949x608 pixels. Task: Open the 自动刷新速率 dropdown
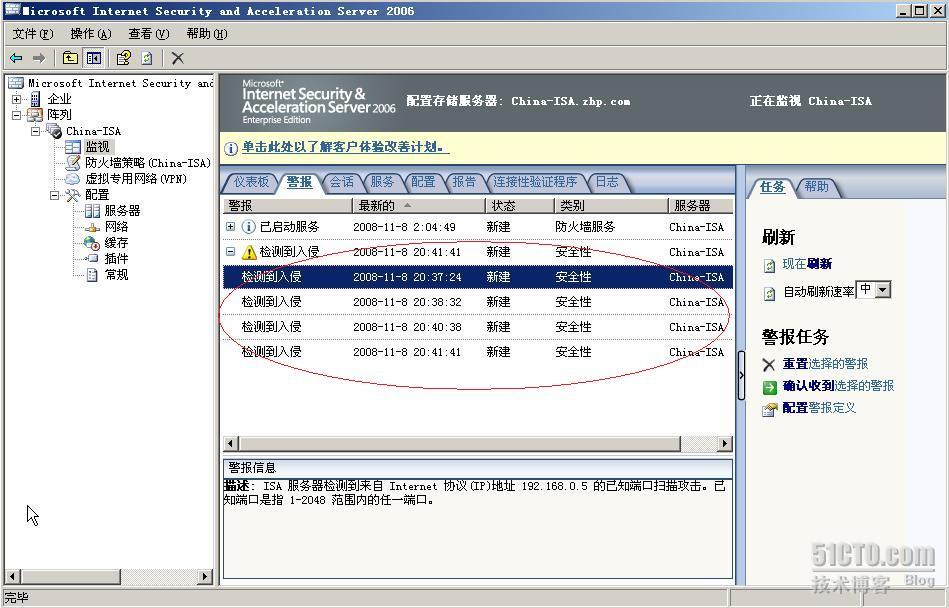tap(883, 290)
